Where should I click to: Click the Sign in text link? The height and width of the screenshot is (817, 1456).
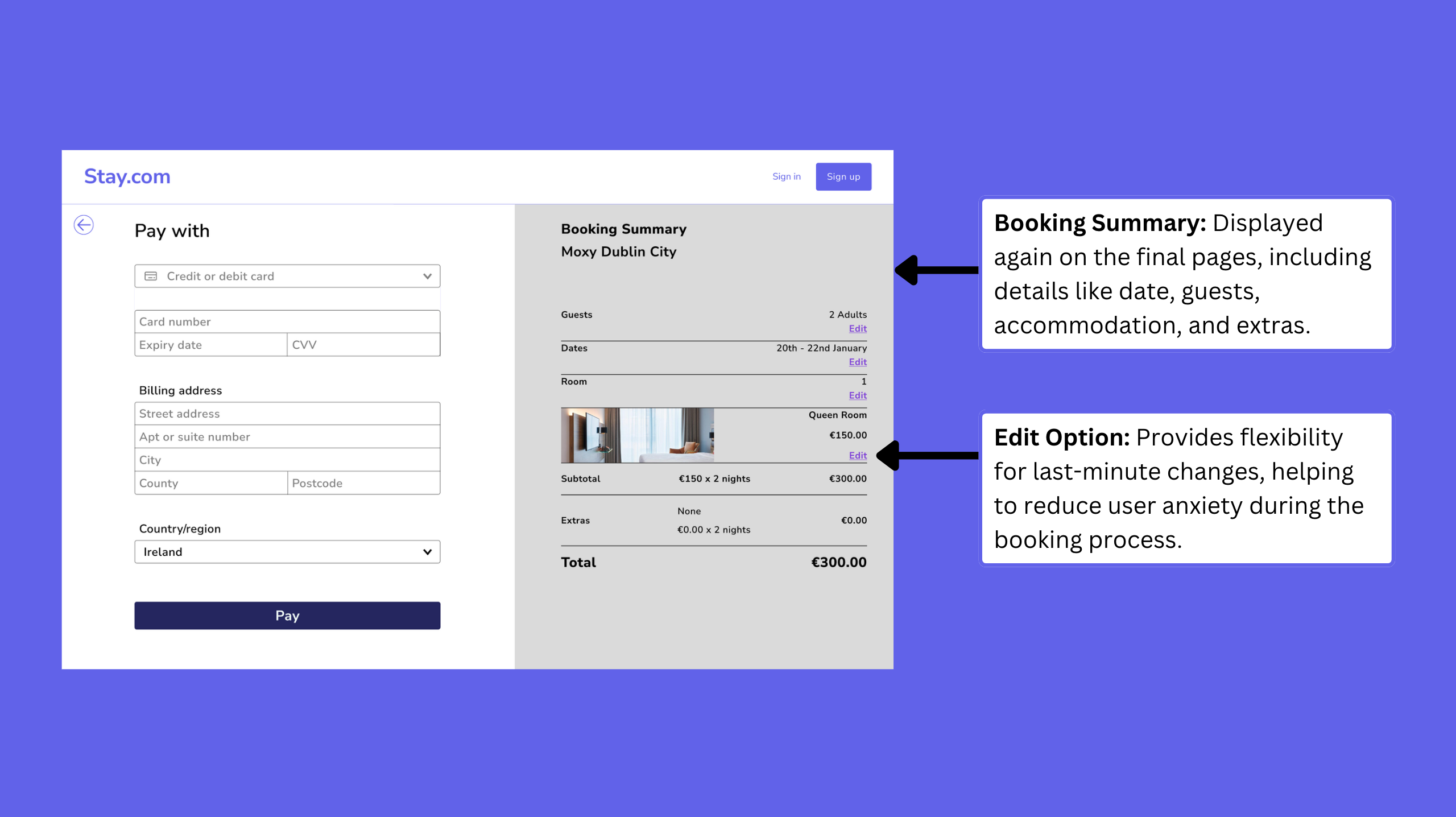point(787,176)
